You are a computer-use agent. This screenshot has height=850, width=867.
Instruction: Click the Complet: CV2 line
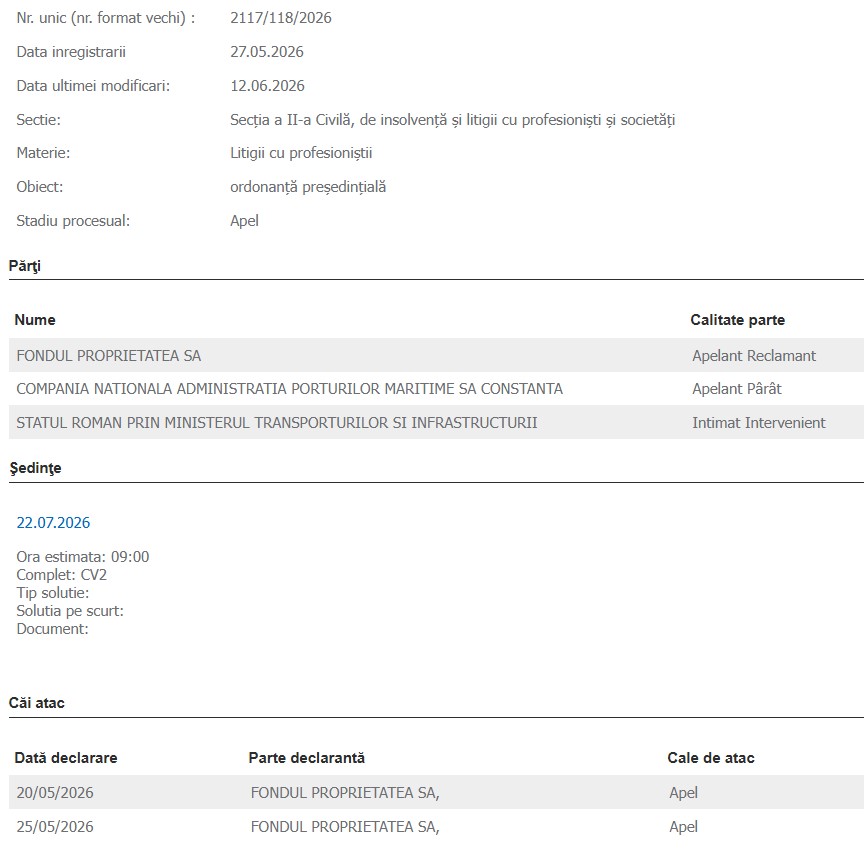coord(61,575)
